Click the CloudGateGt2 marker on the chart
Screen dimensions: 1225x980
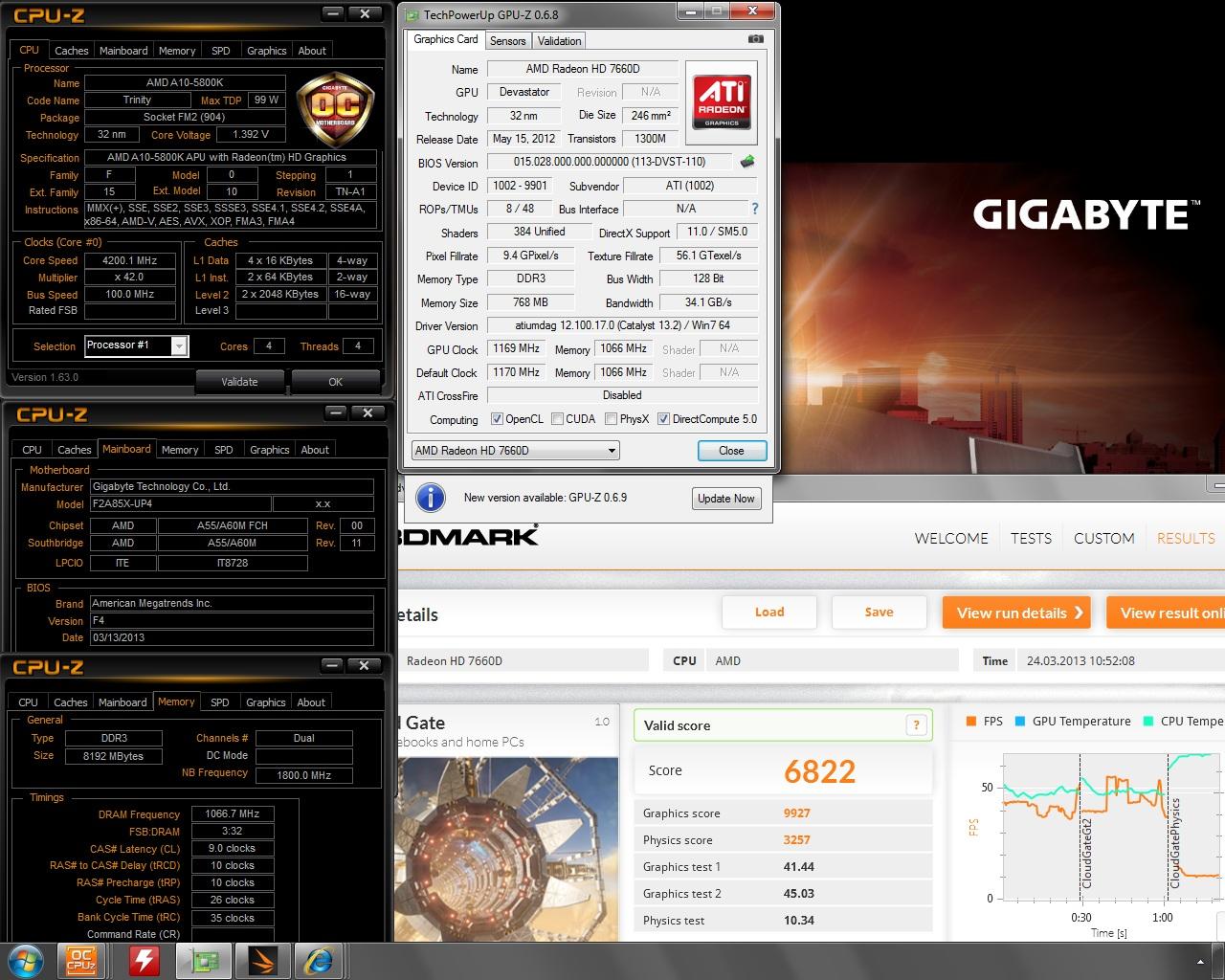coord(1087,853)
